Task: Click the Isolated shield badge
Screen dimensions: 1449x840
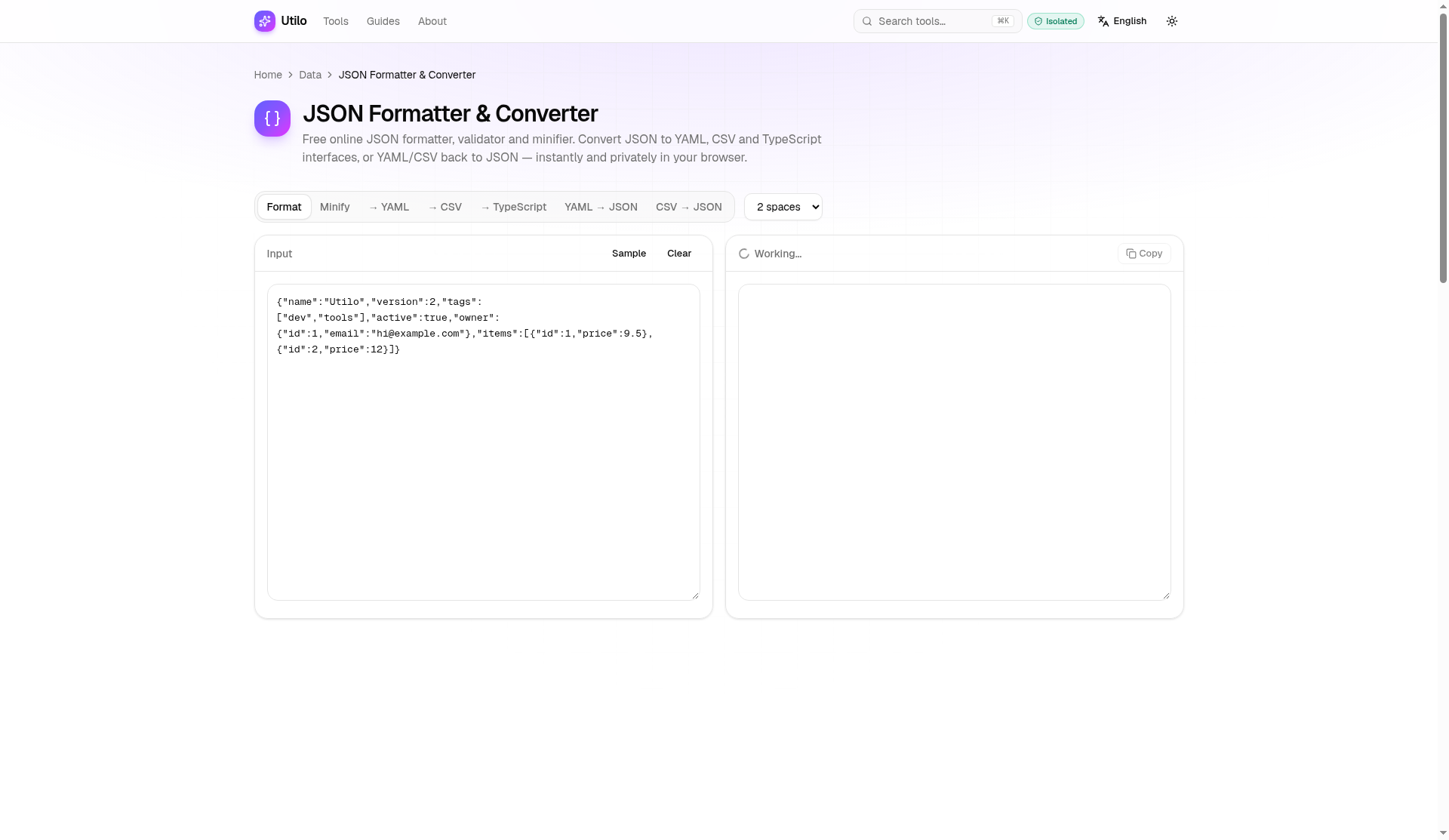Action: (1055, 21)
